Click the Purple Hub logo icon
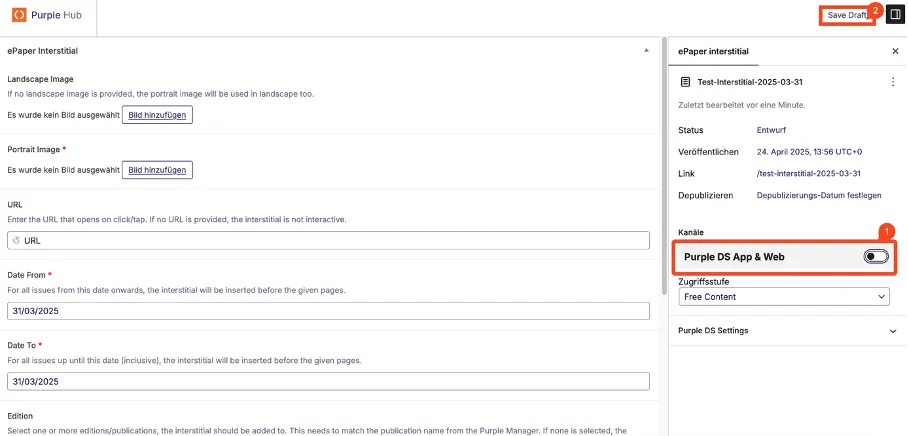908x436 pixels. (x=19, y=15)
